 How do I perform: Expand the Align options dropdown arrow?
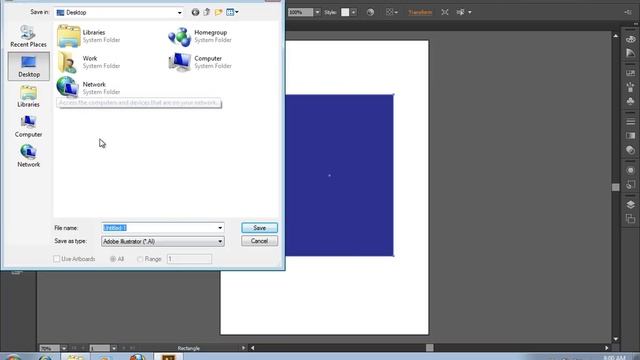[x=396, y=12]
